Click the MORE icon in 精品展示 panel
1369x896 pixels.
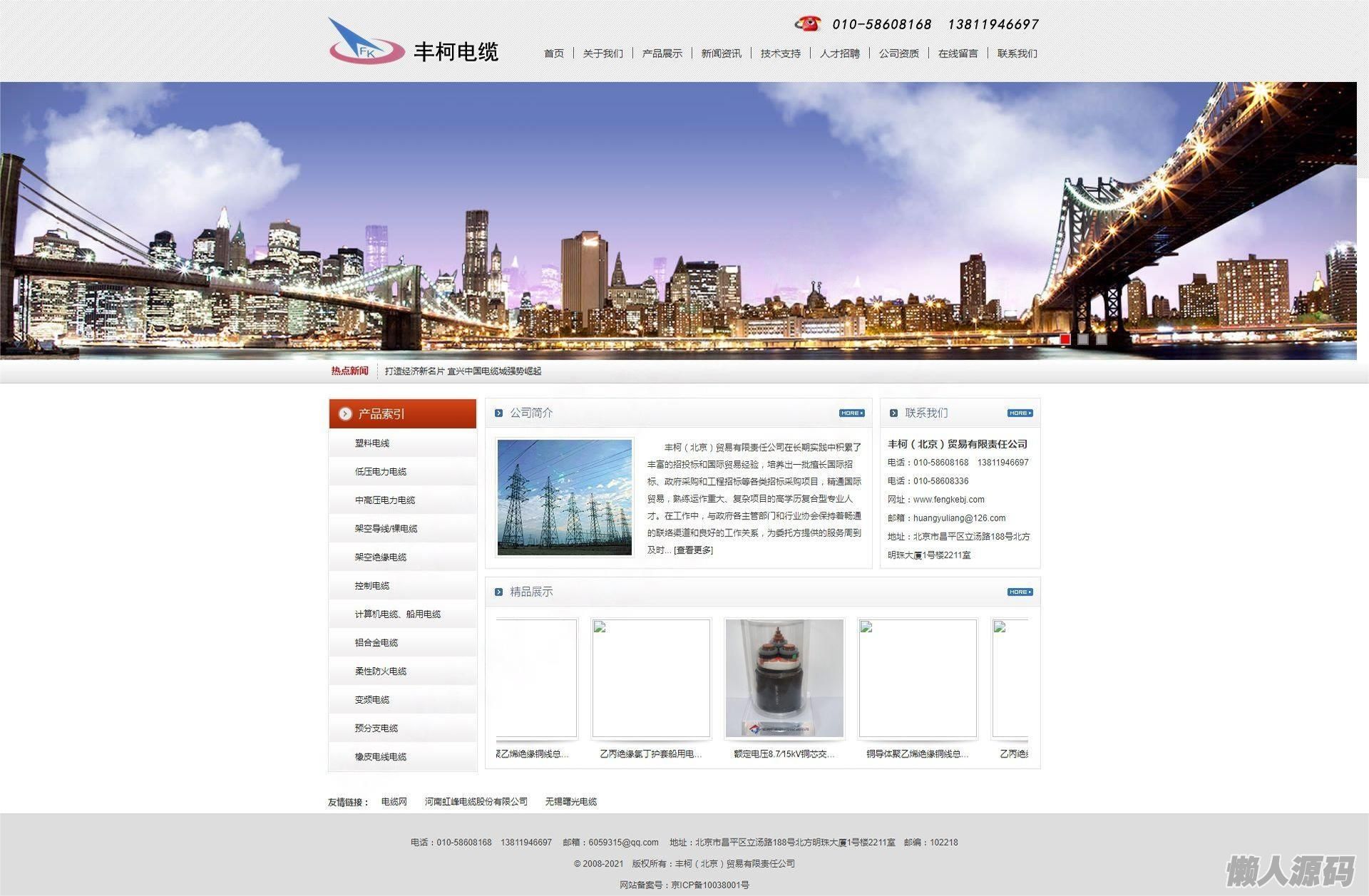coord(1020,592)
